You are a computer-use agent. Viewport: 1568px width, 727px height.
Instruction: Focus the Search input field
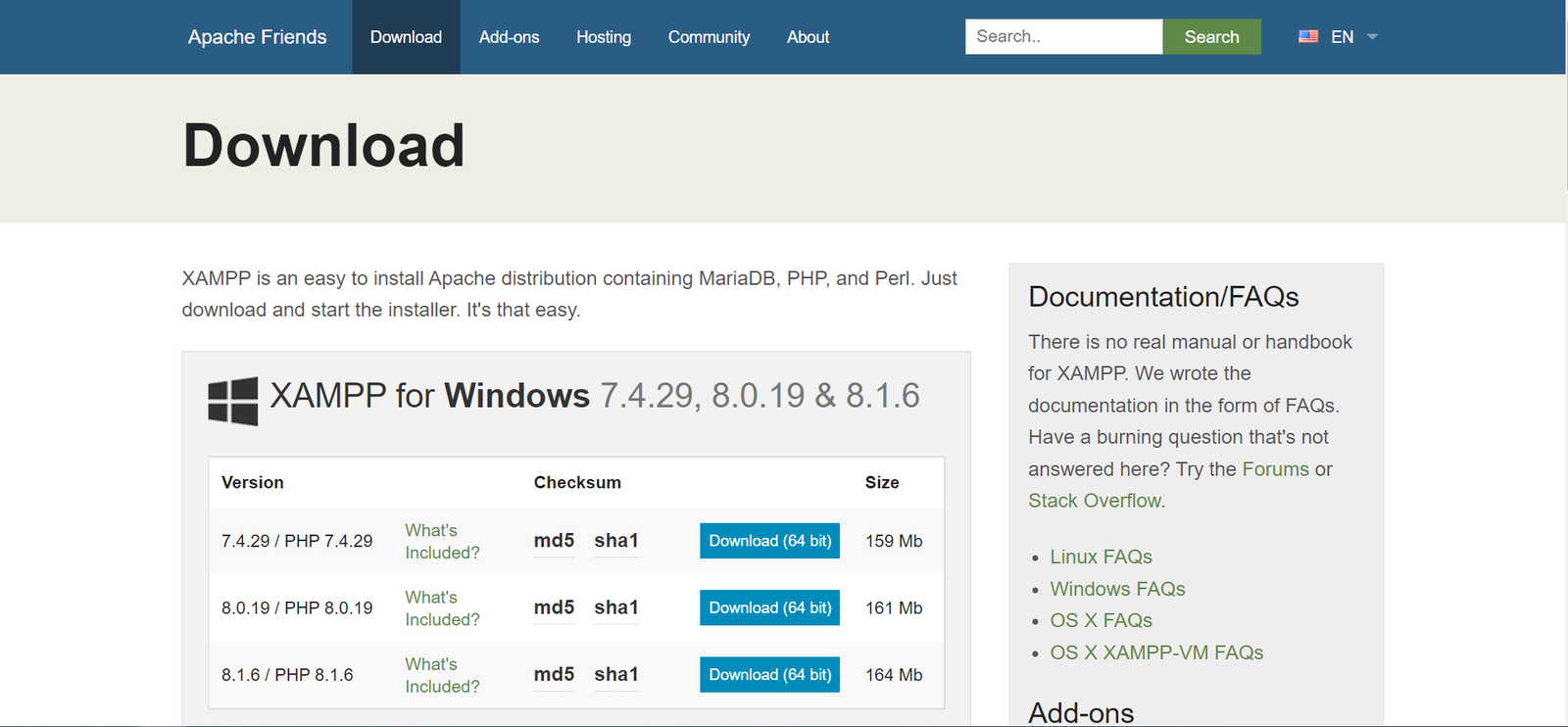pyautogui.click(x=1063, y=37)
